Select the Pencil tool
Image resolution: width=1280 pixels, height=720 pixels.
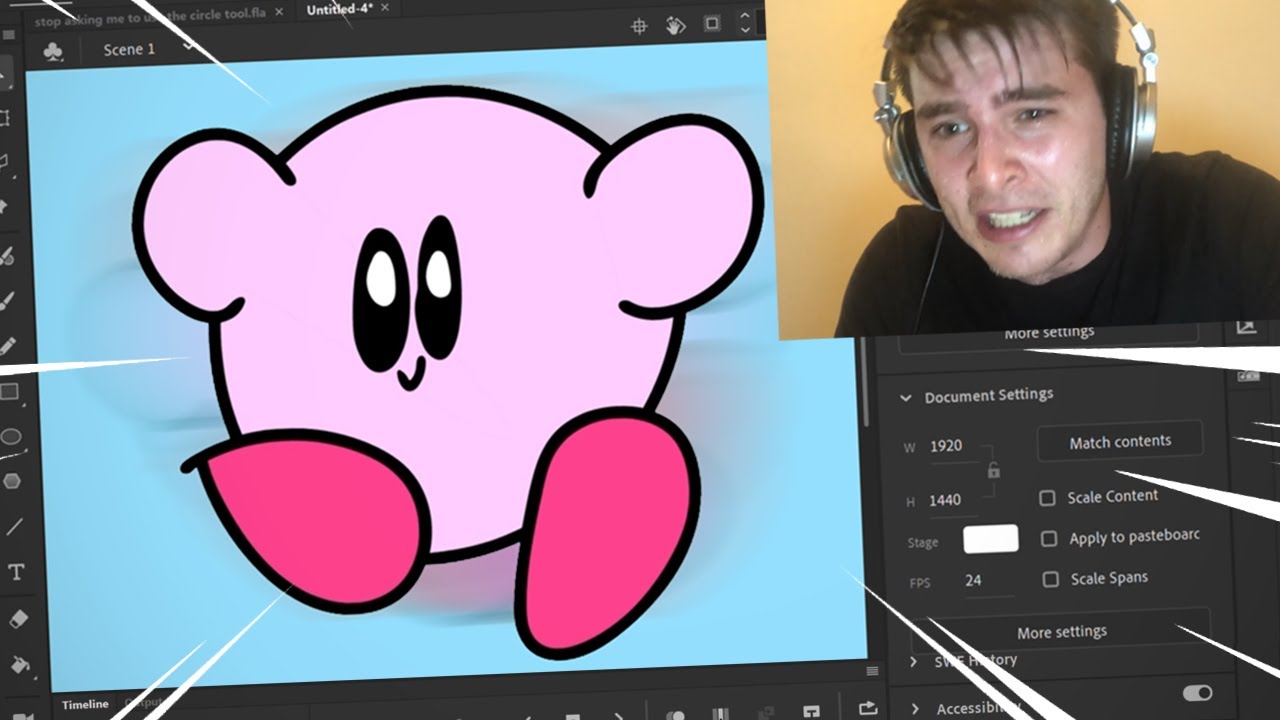(x=7, y=346)
